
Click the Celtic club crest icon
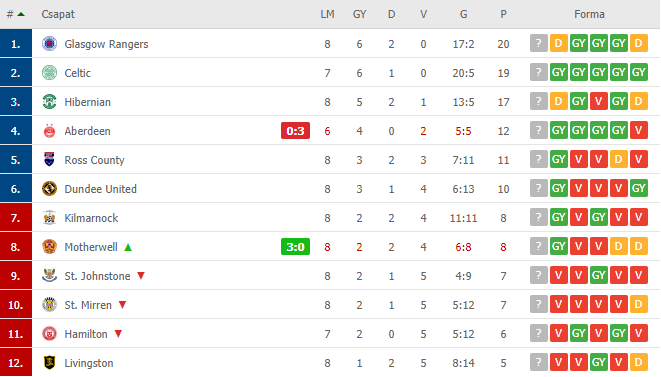click(x=49, y=73)
